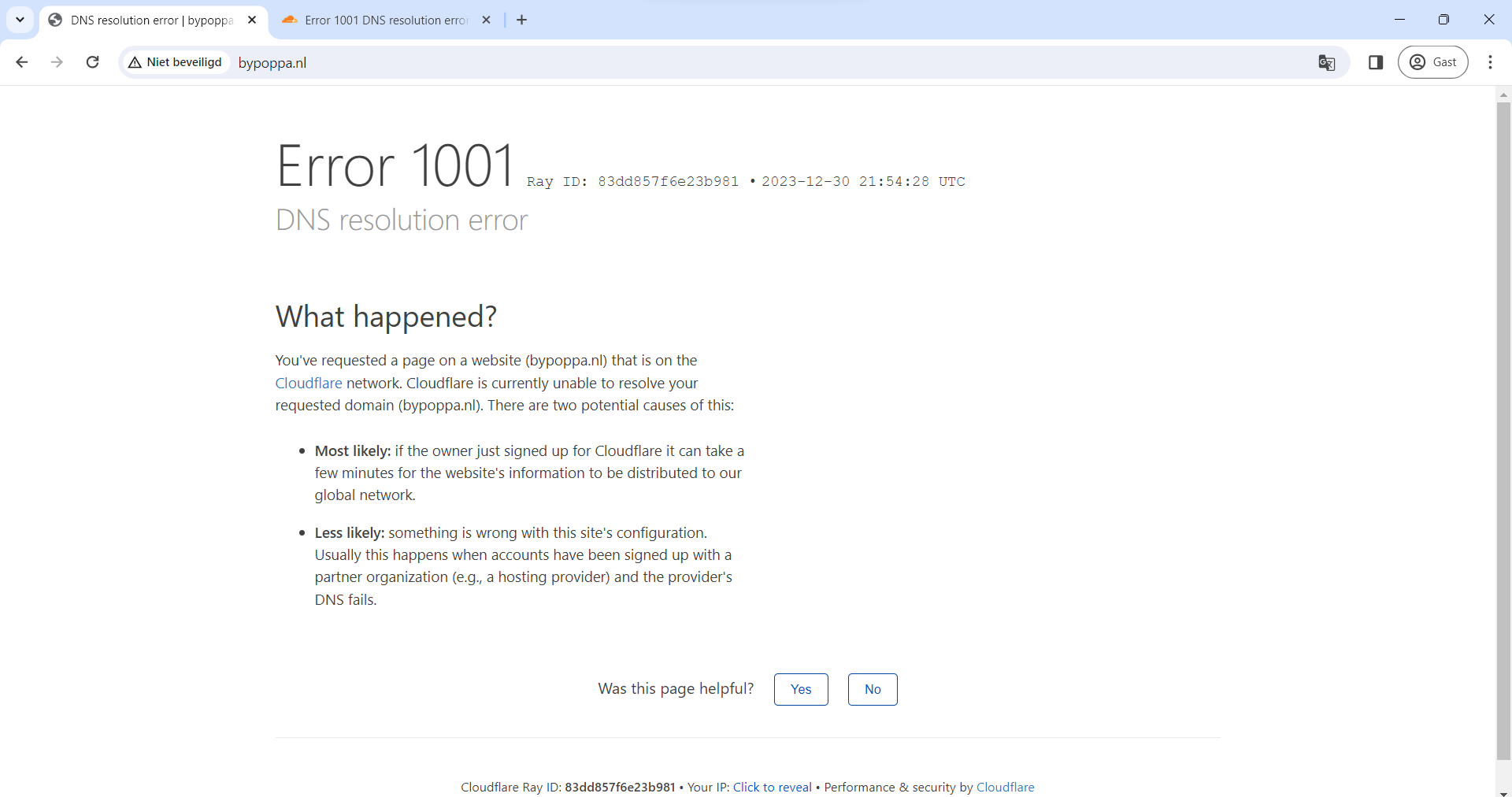Click the 'DNS resolution error' subheading
This screenshot has height=797, width=1512.
402,221
